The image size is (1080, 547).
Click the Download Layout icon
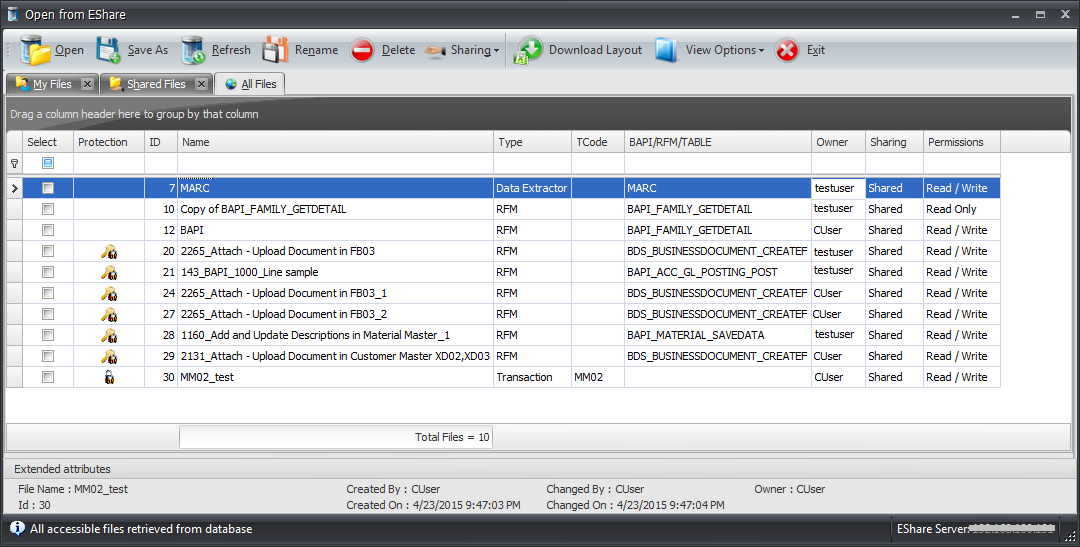tap(528, 50)
